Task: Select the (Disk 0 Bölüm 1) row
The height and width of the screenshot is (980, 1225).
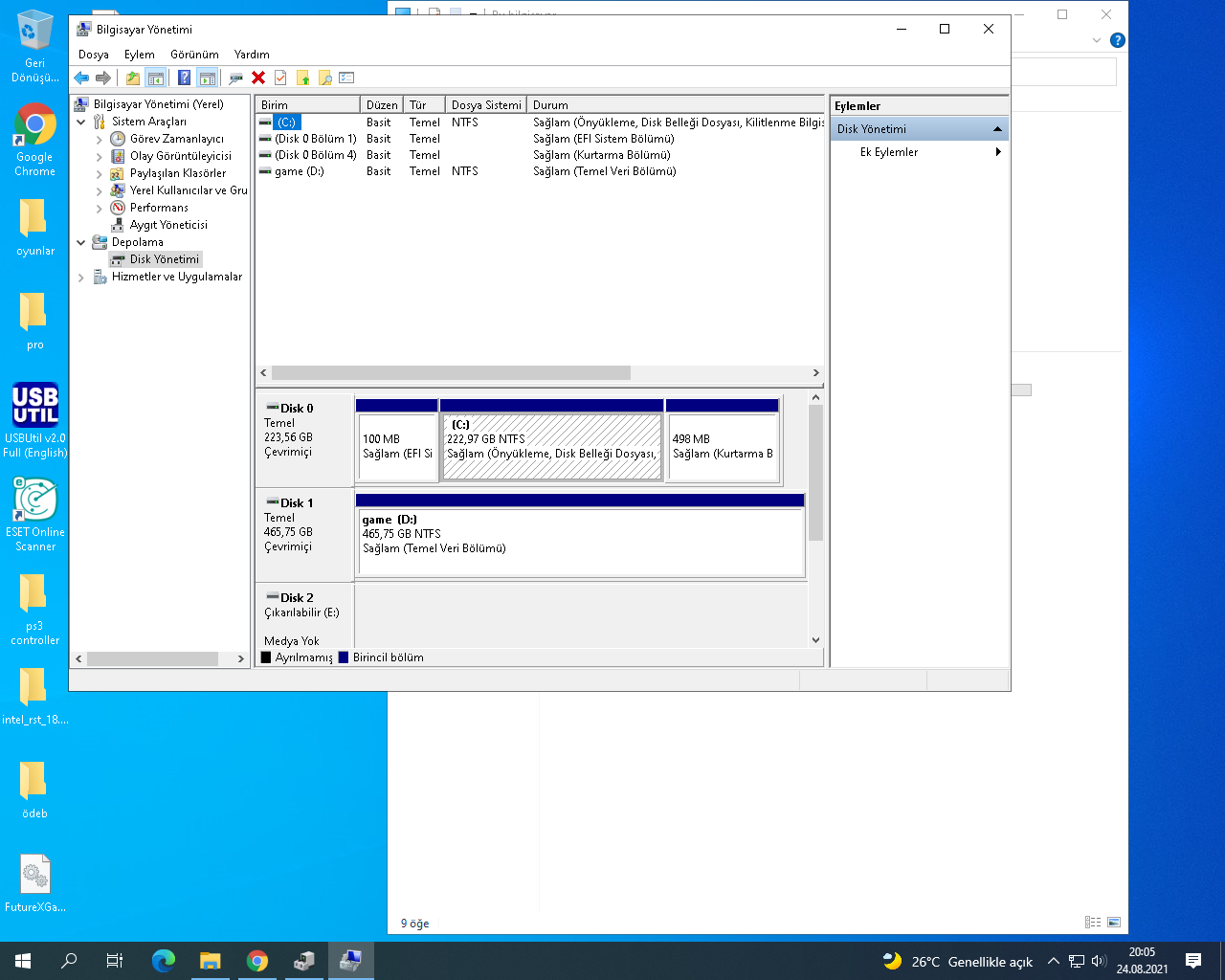Action: [x=540, y=139]
